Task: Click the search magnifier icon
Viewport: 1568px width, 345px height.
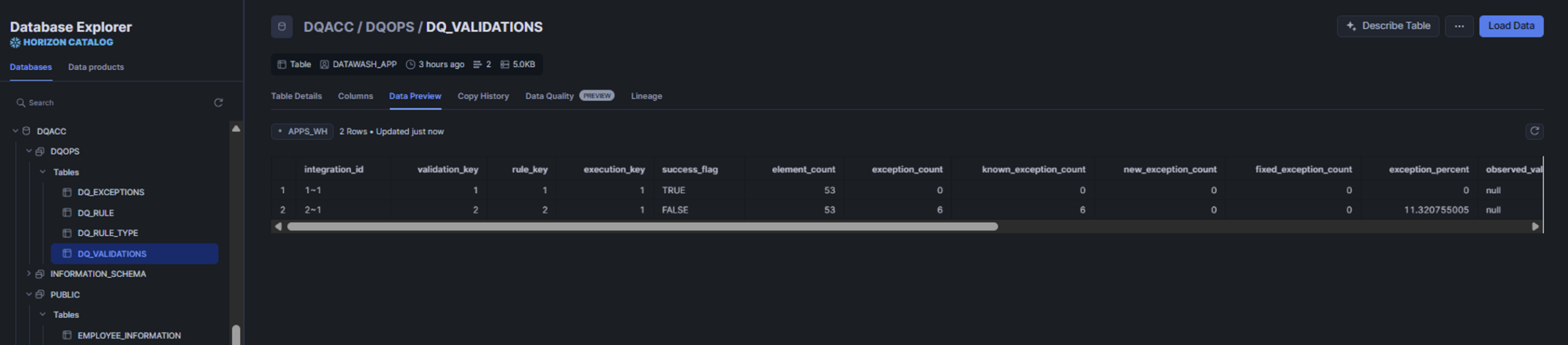Action: [21, 103]
